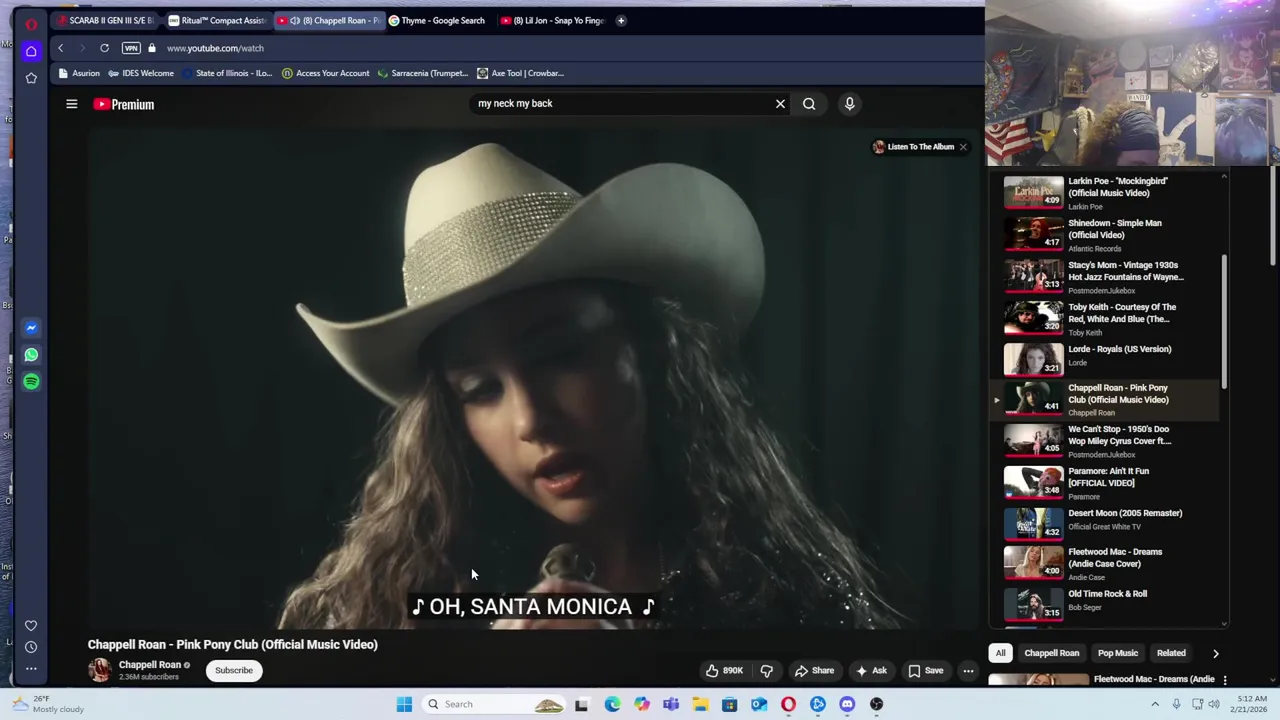Select the All filter chip
The height and width of the screenshot is (720, 1280).
1000,653
